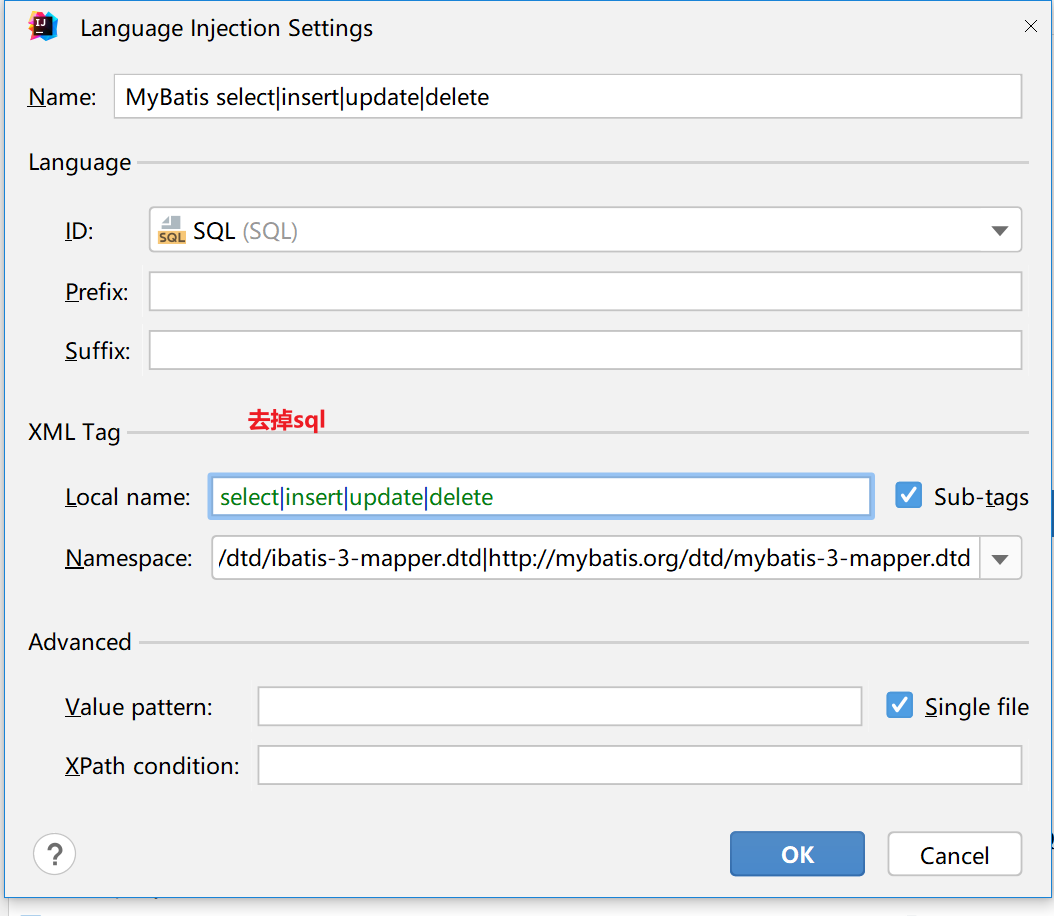
Task: Click the Language Injection Settings title text
Action: point(227,28)
